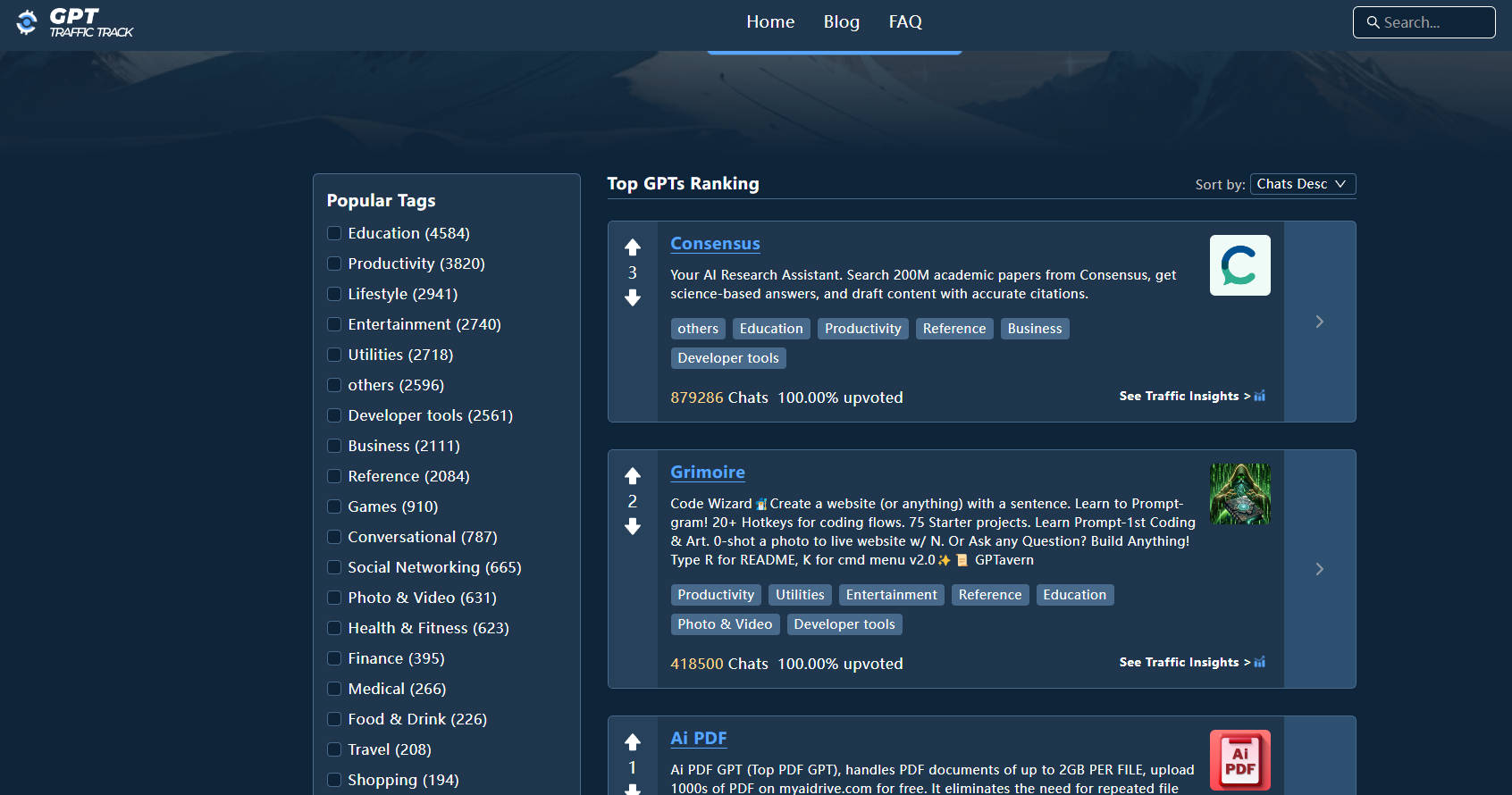The image size is (1512, 795).
Task: Toggle the Conversational tag checkbox
Action: tap(334, 537)
